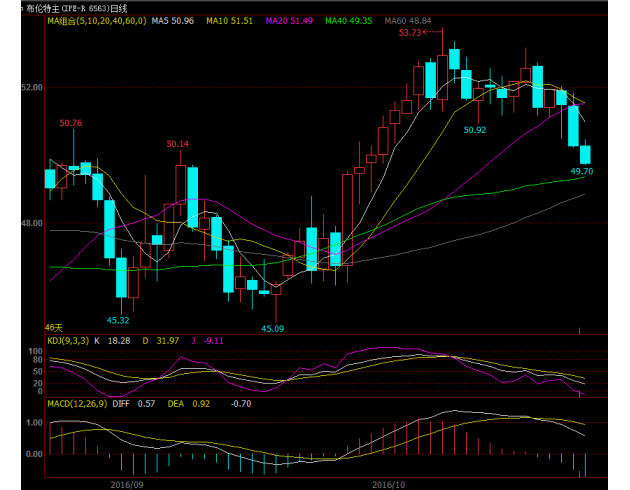
Task: Click the KDJ 50 axis label
Action: [x=38, y=372]
